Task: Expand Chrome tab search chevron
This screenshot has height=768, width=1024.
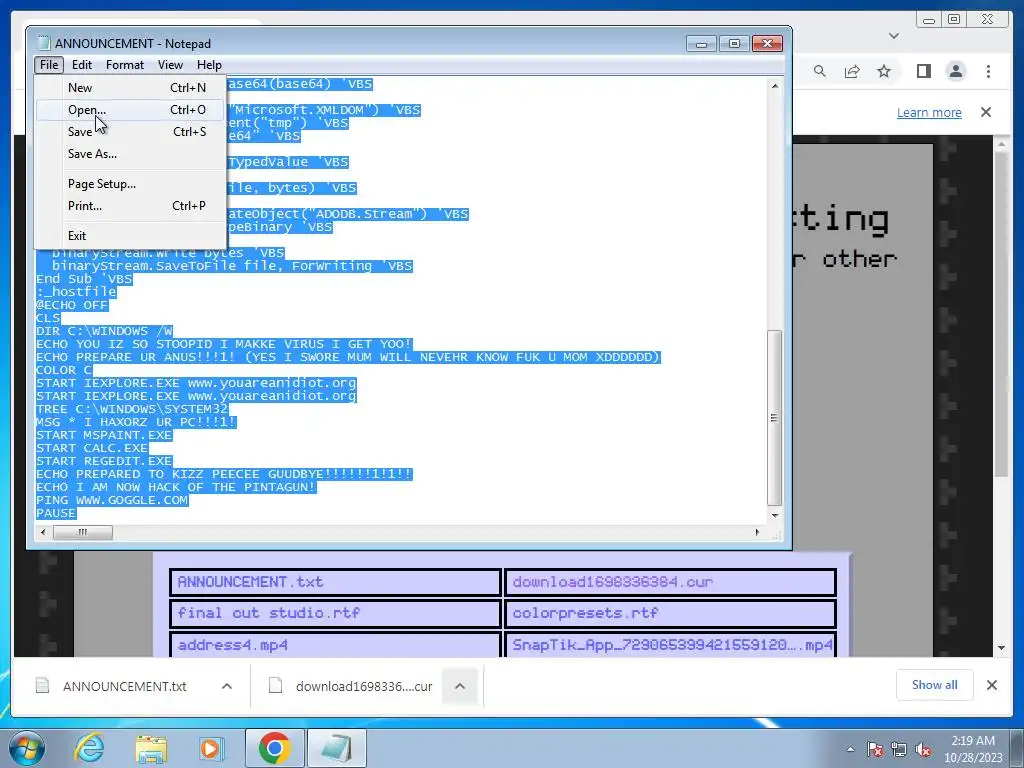Action: (x=894, y=36)
